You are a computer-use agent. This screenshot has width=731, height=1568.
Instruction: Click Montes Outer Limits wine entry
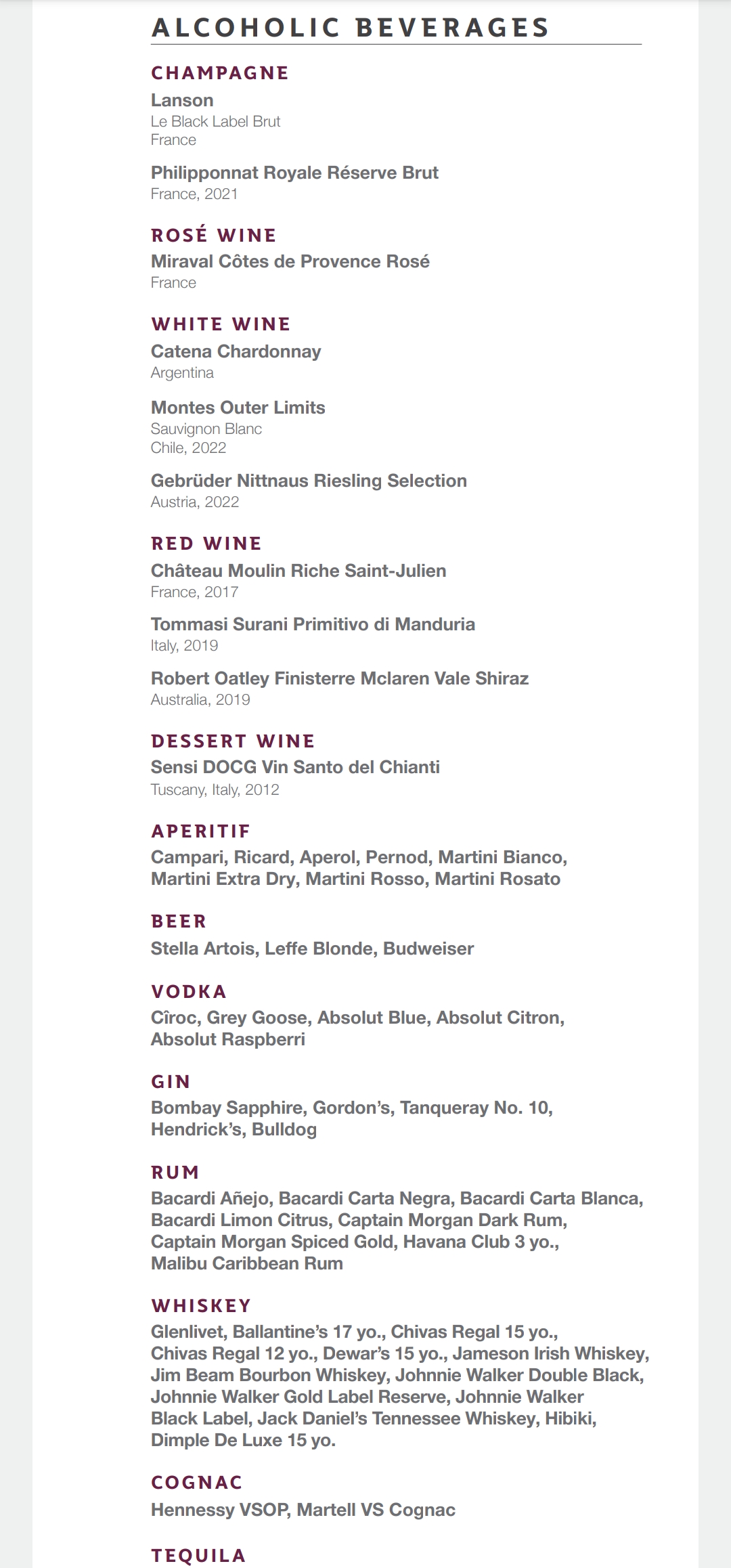click(x=238, y=408)
